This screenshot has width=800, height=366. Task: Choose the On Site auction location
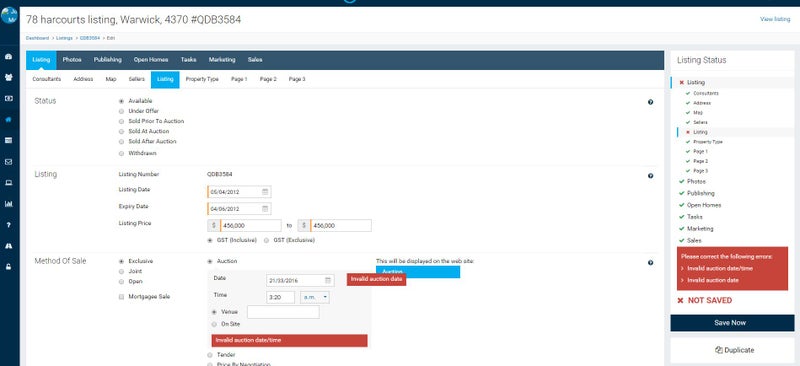point(214,324)
